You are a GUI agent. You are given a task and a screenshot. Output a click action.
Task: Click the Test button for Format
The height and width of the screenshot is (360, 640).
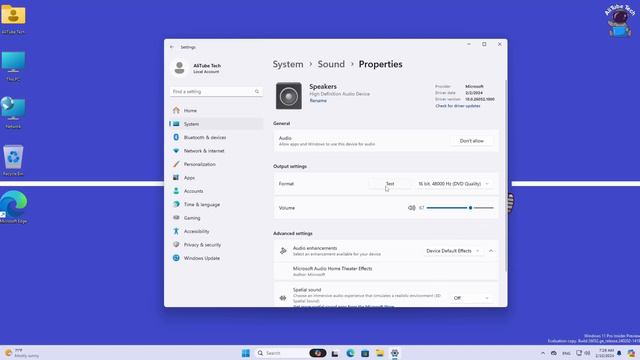(390, 184)
